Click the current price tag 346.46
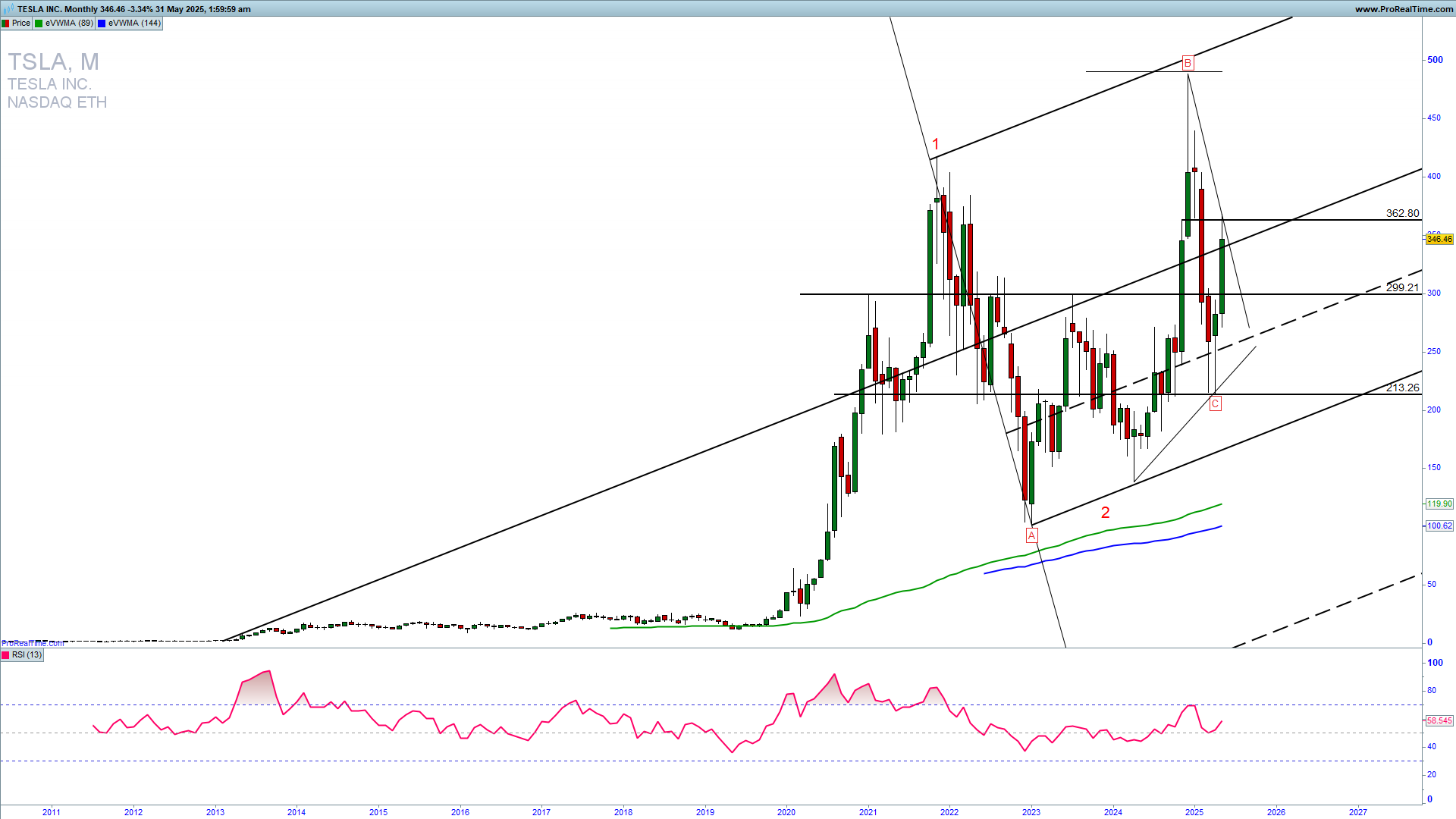The image size is (1456, 819). click(x=1439, y=239)
